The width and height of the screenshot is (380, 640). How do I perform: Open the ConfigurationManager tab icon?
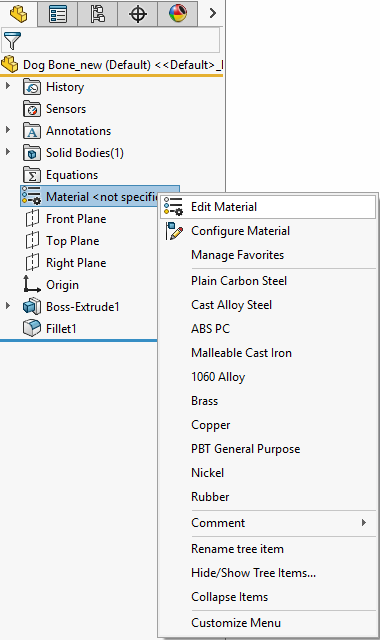[x=98, y=13]
